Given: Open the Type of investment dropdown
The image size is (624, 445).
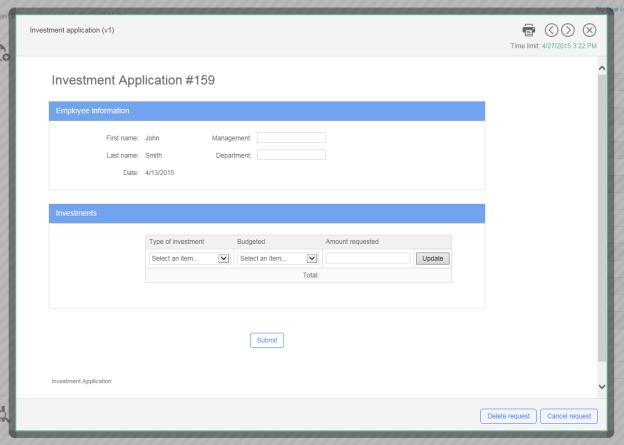Looking at the screenshot, I should [189, 258].
